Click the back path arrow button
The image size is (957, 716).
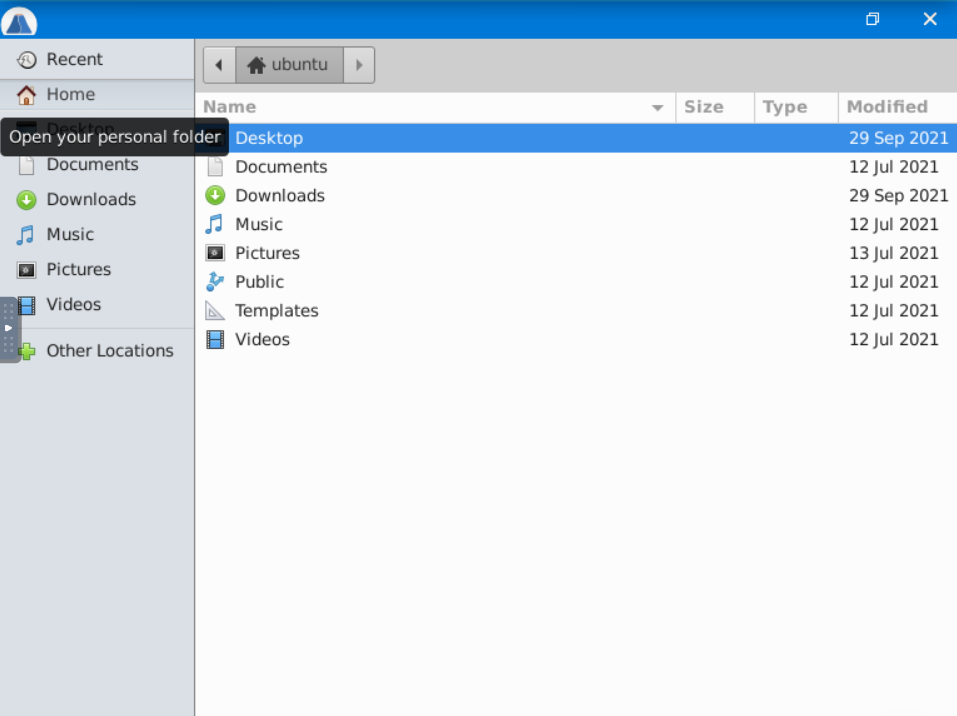tap(219, 65)
